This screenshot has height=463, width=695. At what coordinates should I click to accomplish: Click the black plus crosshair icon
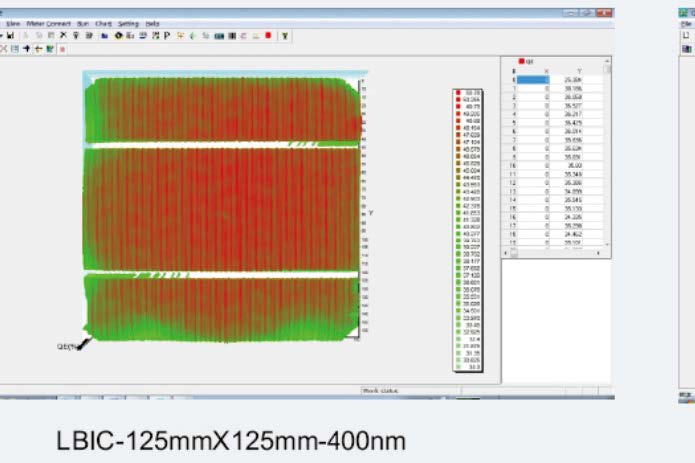[27, 47]
